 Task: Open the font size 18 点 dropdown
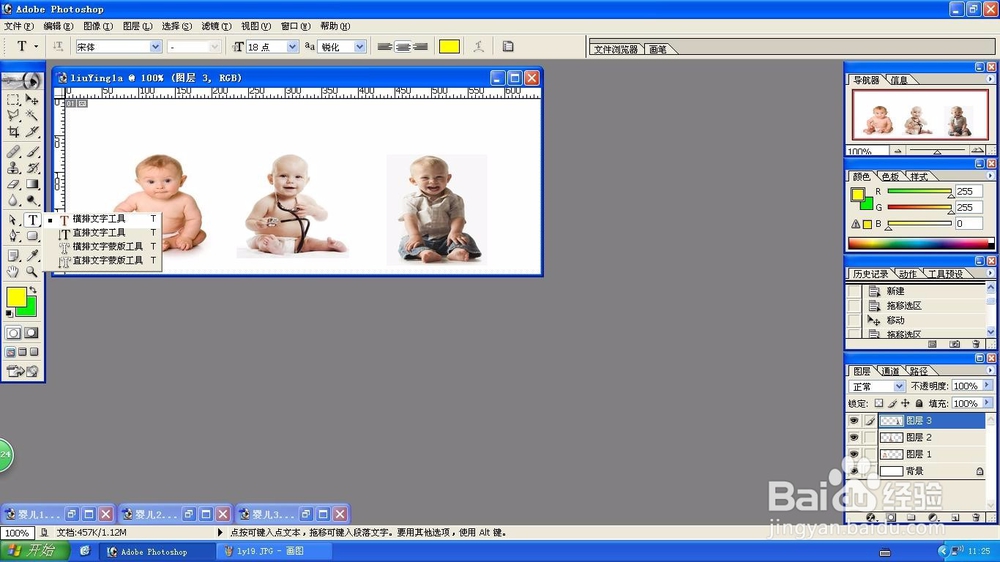click(292, 47)
